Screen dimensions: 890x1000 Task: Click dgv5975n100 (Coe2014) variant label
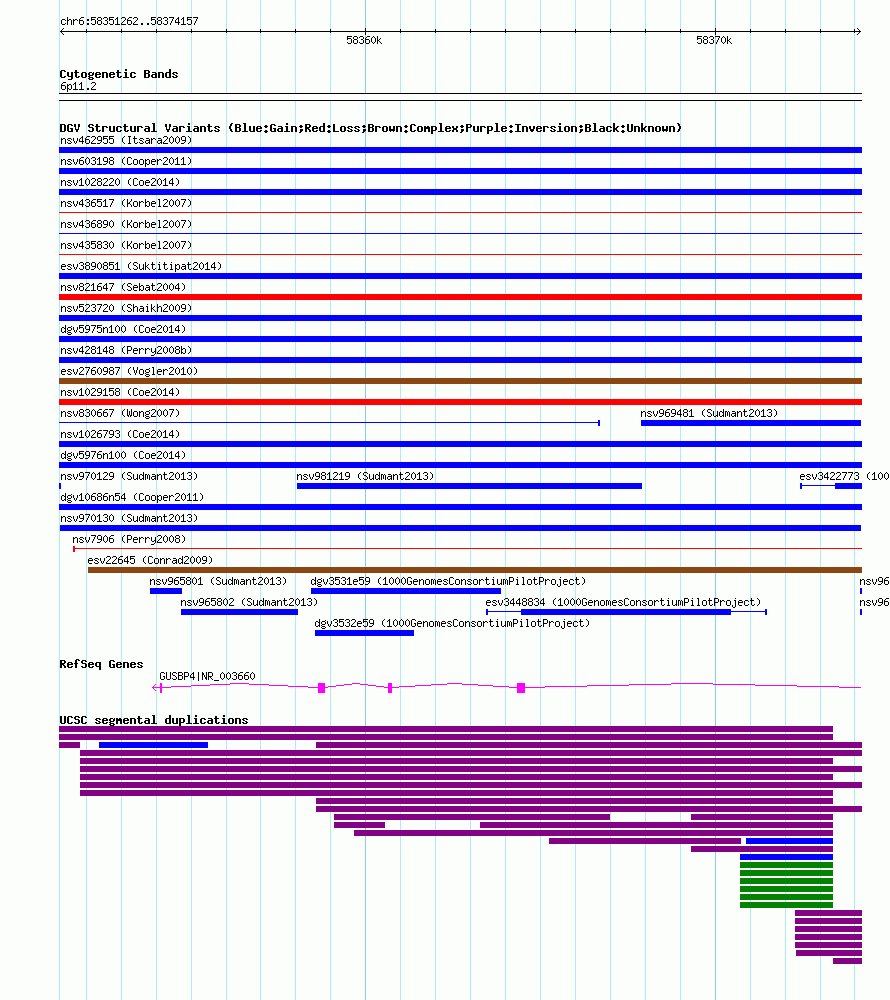click(123, 330)
